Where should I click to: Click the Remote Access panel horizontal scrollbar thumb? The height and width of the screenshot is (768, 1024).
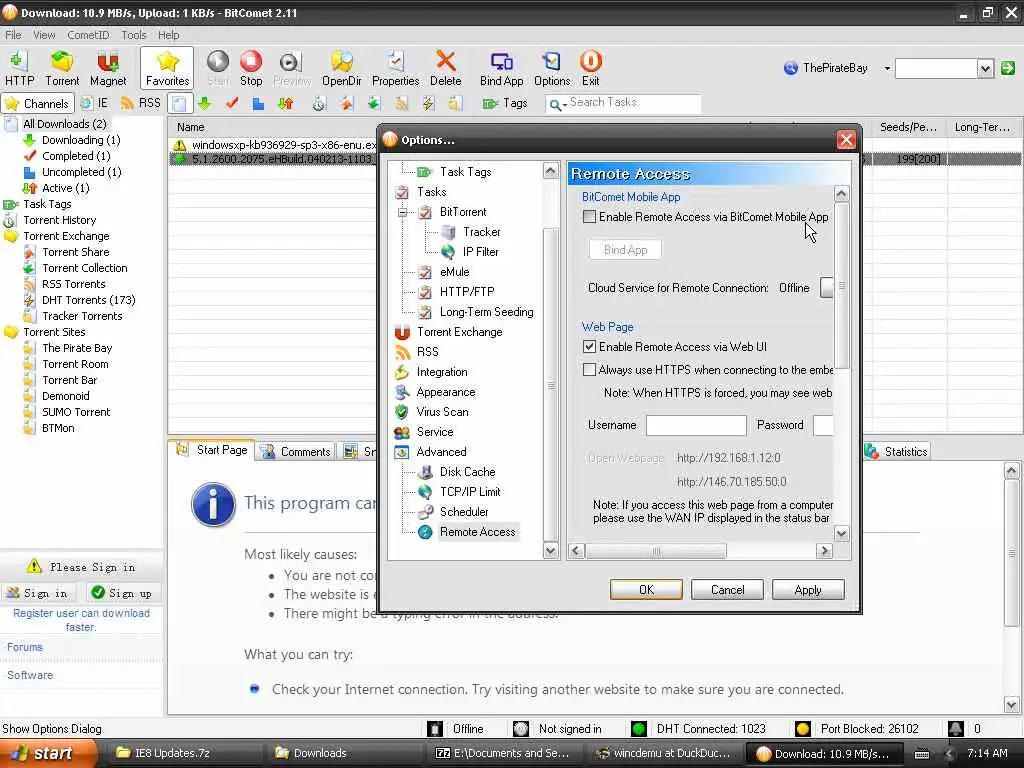[x=656, y=551]
